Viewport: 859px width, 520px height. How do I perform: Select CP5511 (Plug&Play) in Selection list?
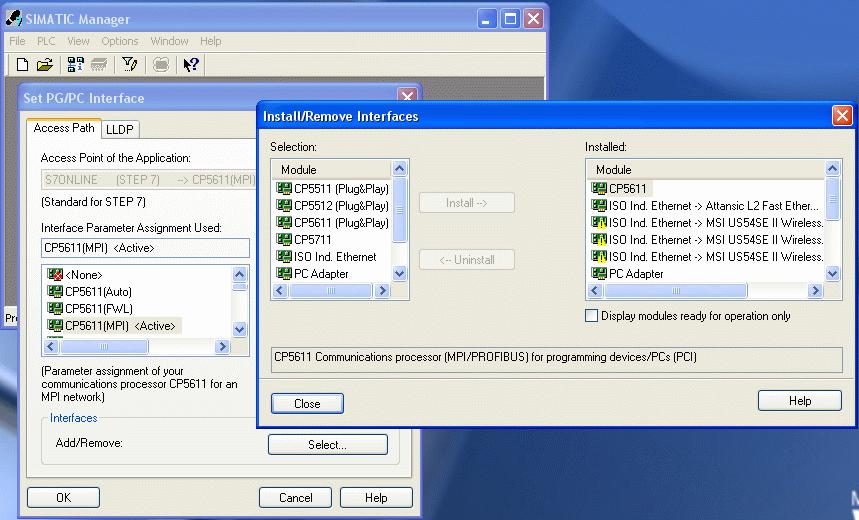(x=333, y=188)
